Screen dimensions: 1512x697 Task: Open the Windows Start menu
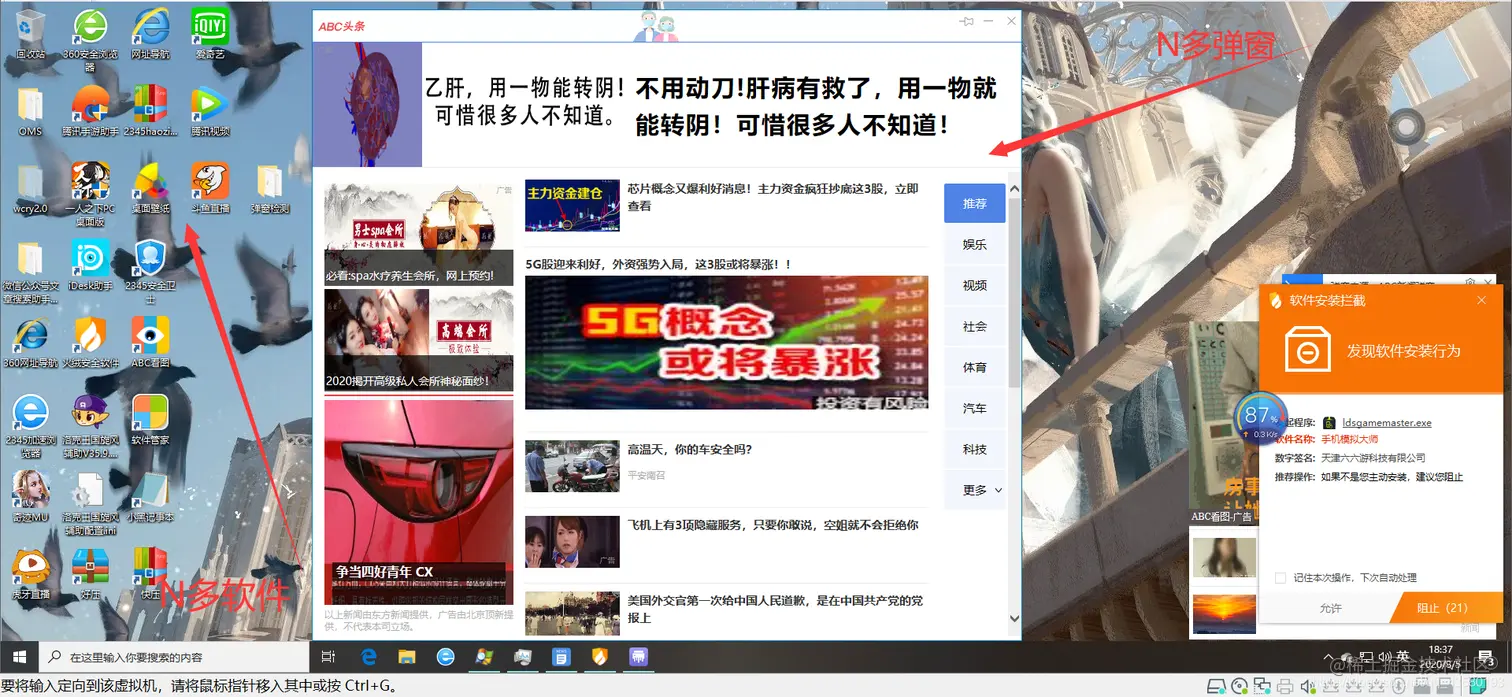pyautogui.click(x=19, y=657)
